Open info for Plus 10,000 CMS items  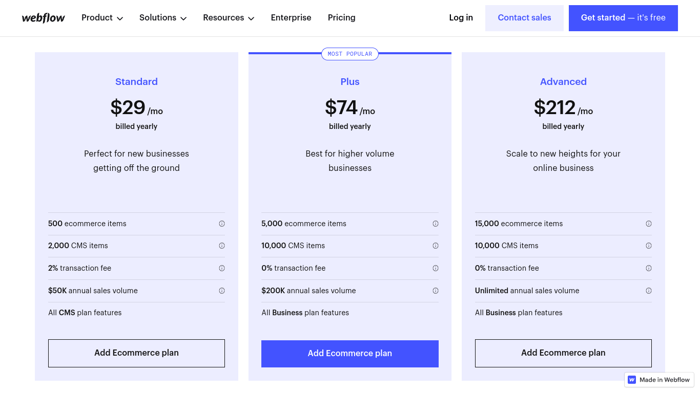[435, 246]
